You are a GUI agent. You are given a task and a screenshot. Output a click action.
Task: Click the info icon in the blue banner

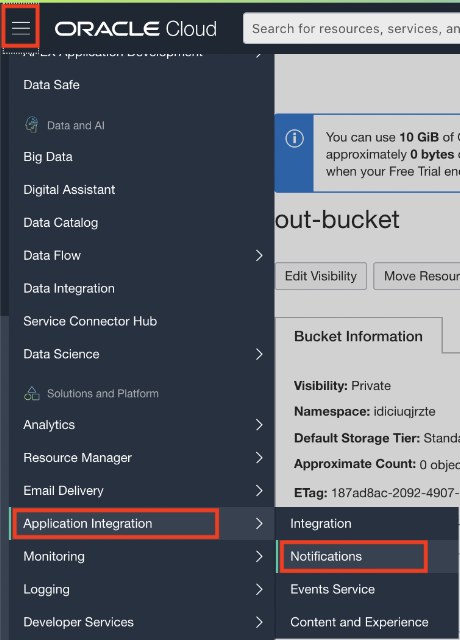coord(294,138)
